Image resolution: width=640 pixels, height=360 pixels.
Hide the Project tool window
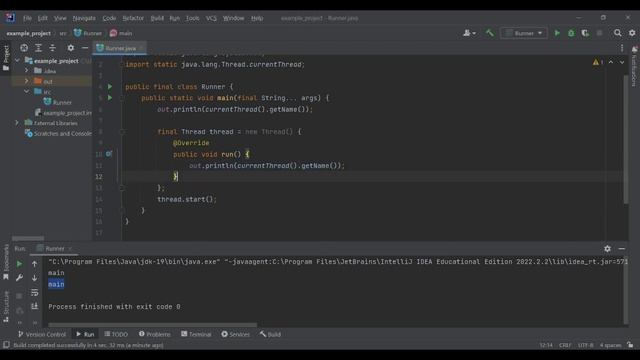[x=85, y=48]
